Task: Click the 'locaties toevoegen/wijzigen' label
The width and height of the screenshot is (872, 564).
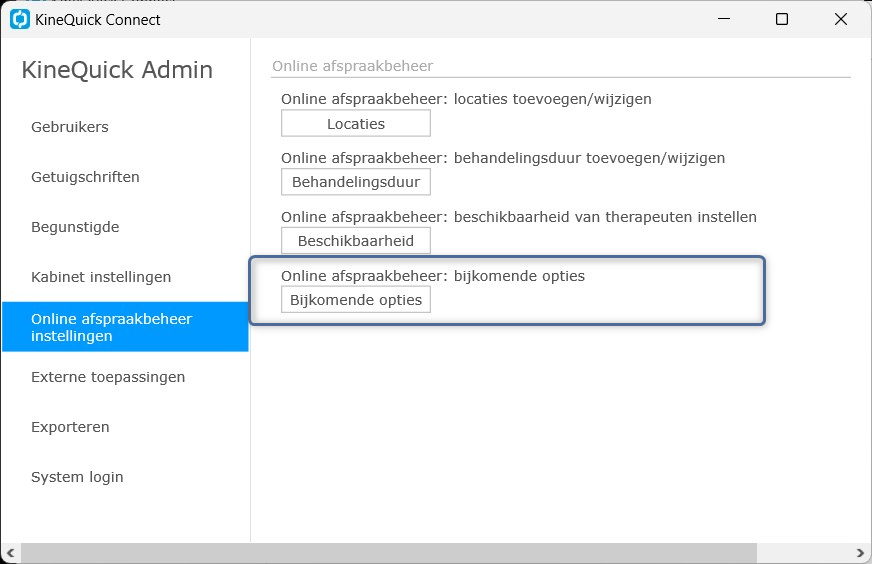Action: coord(553,99)
